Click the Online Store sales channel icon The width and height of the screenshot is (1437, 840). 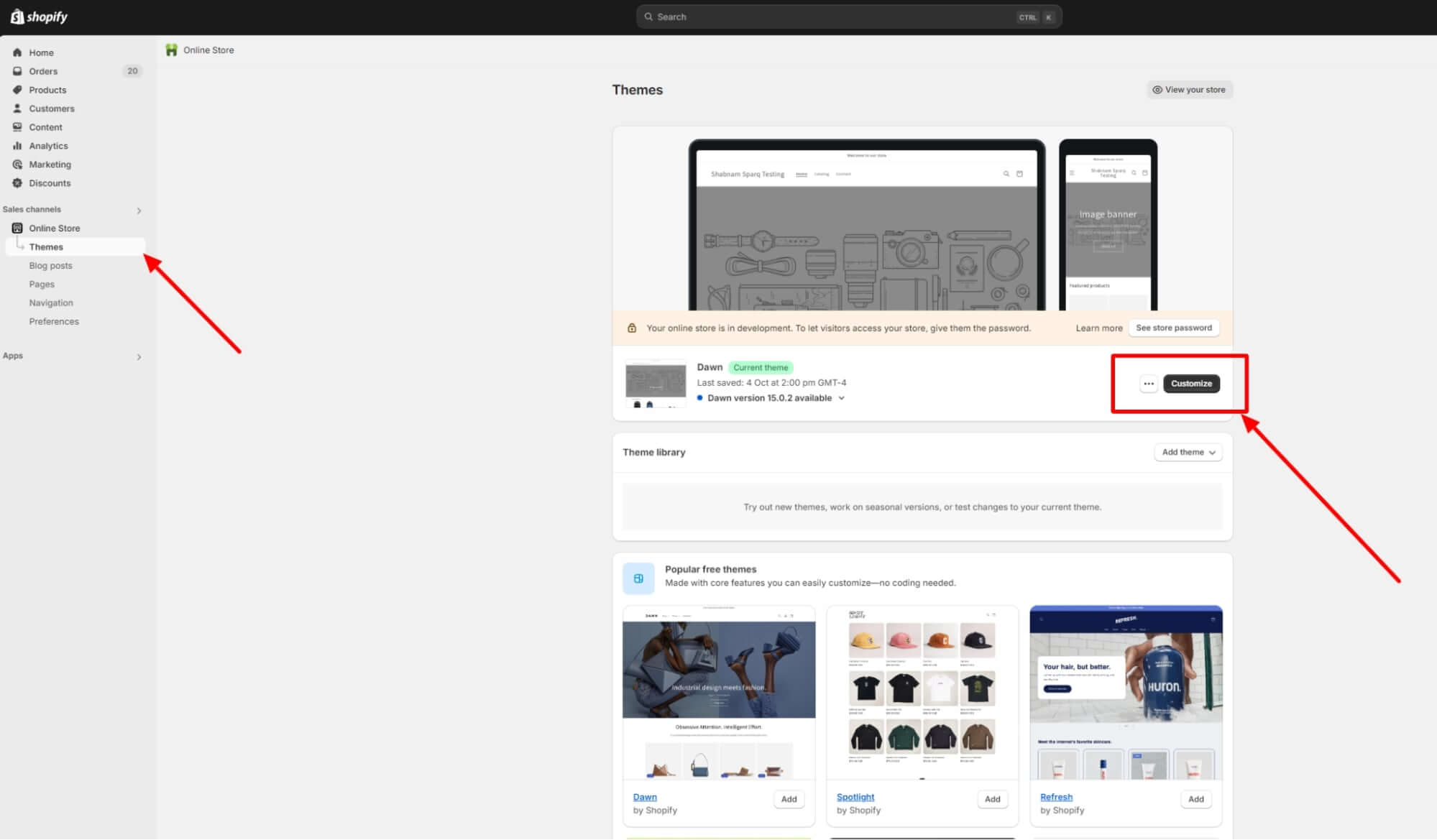[x=17, y=228]
